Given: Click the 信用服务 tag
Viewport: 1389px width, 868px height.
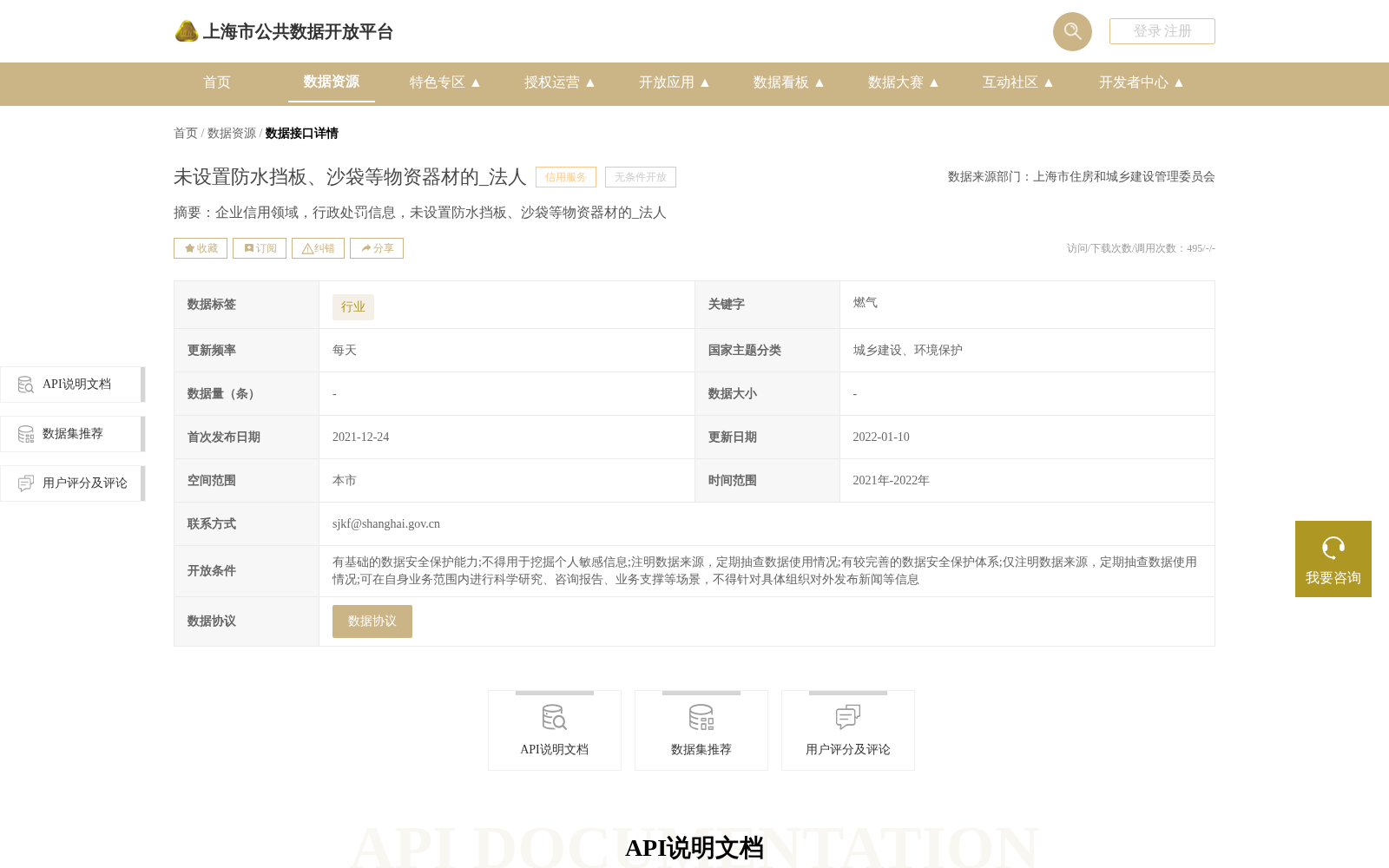Looking at the screenshot, I should 566,177.
